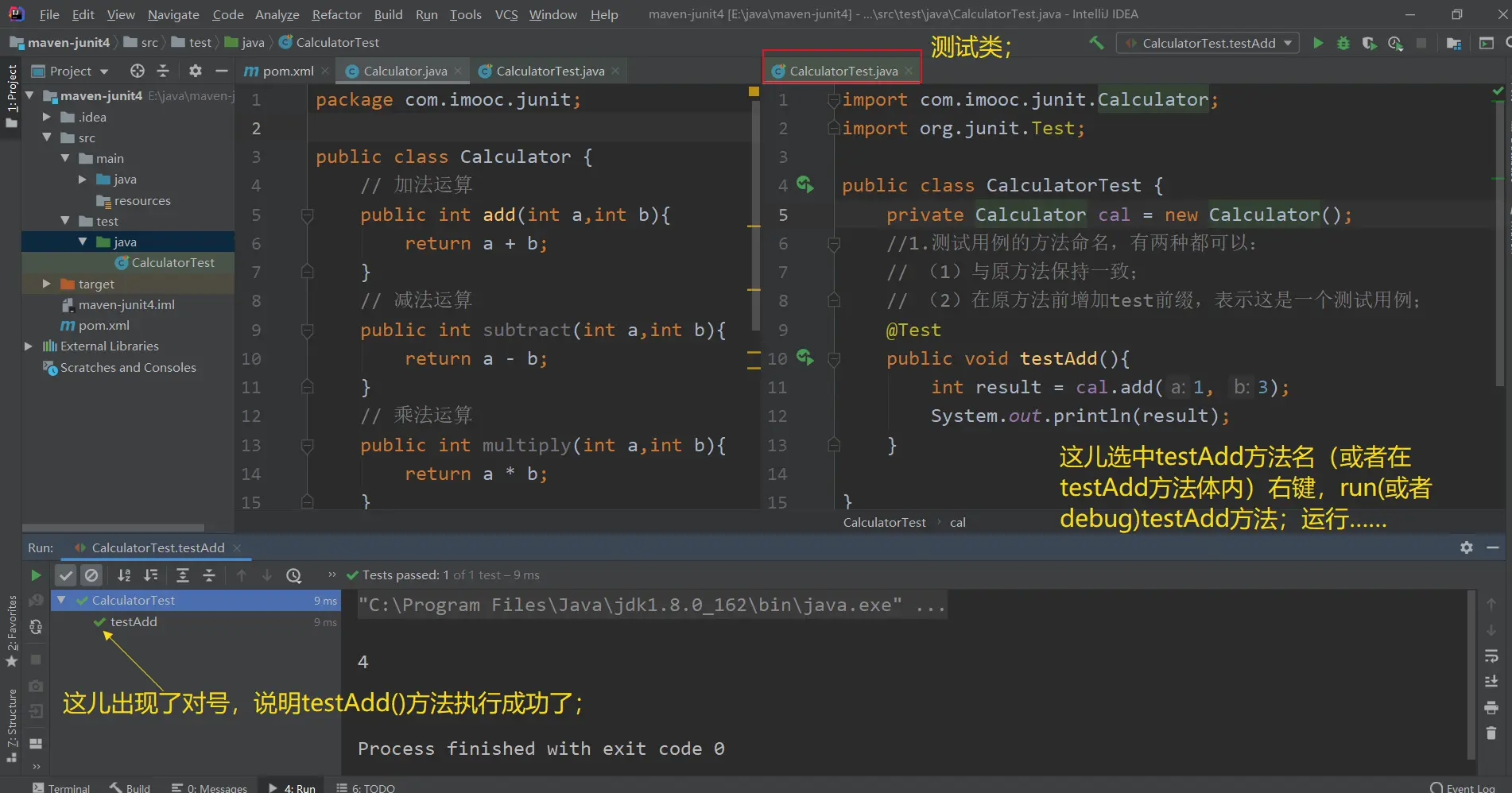
Task: Open test history clock icon
Action: (x=294, y=575)
